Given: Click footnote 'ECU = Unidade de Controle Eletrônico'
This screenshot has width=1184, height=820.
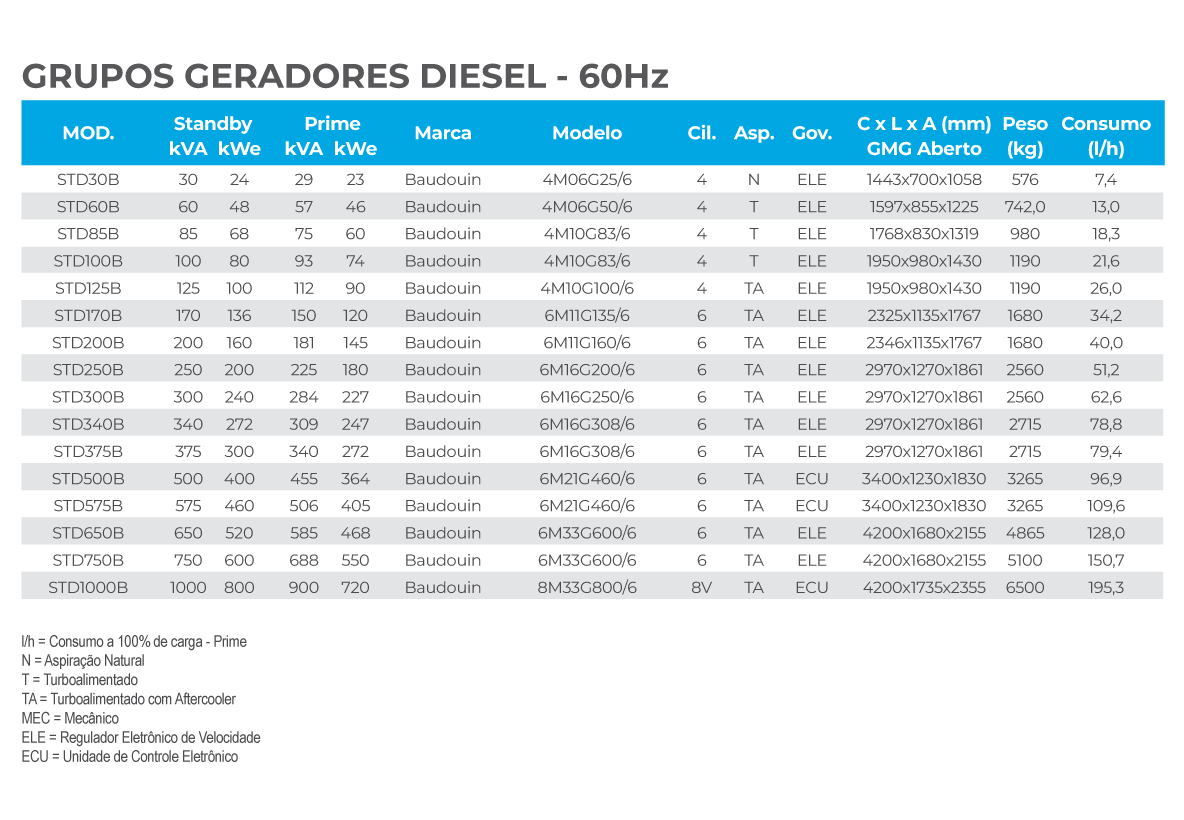Looking at the screenshot, I should click(x=130, y=757).
